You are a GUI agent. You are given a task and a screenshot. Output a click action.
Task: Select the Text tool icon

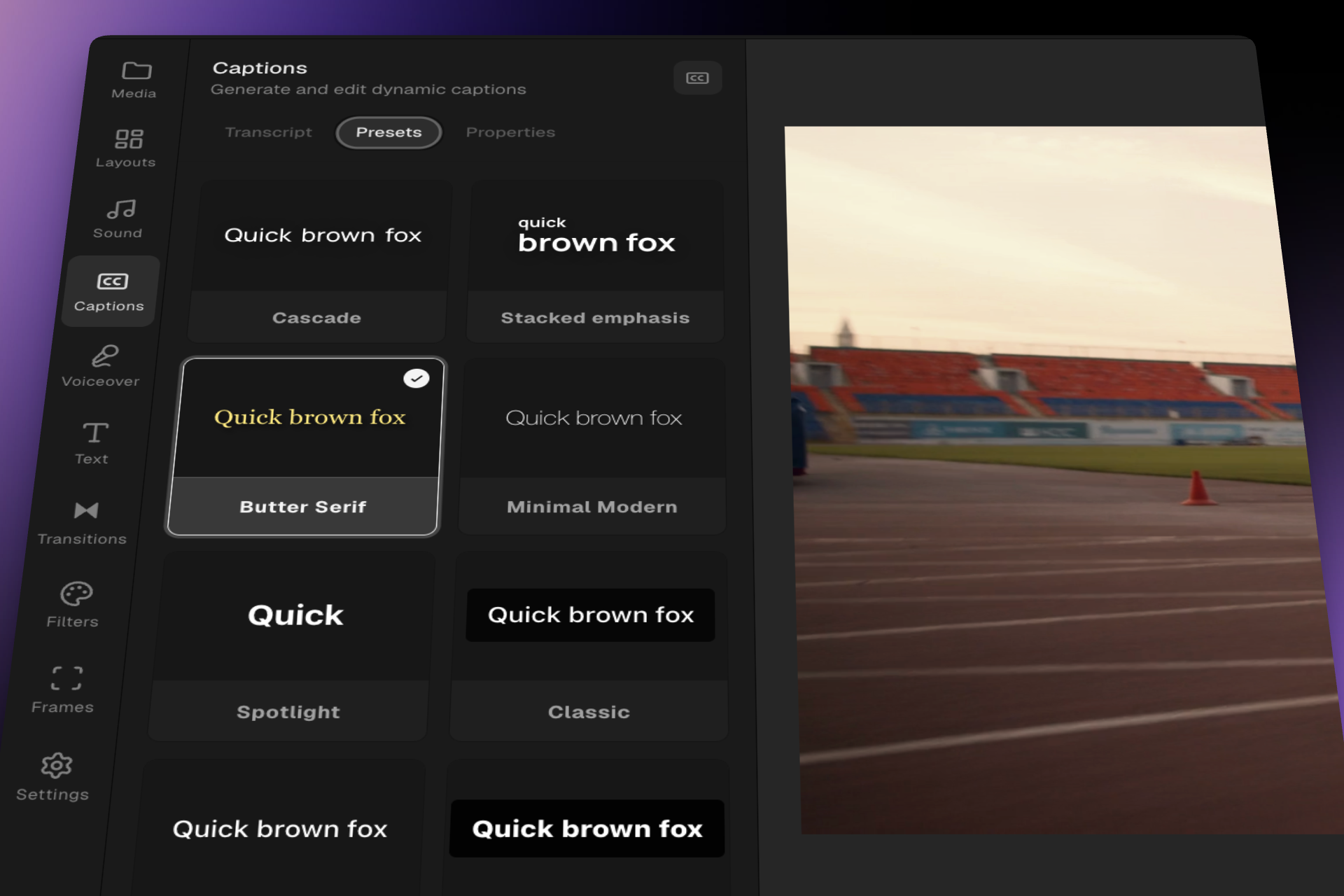(x=95, y=433)
